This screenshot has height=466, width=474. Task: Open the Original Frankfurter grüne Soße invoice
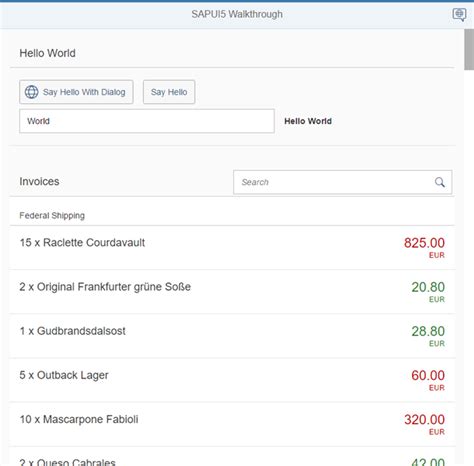pos(232,292)
